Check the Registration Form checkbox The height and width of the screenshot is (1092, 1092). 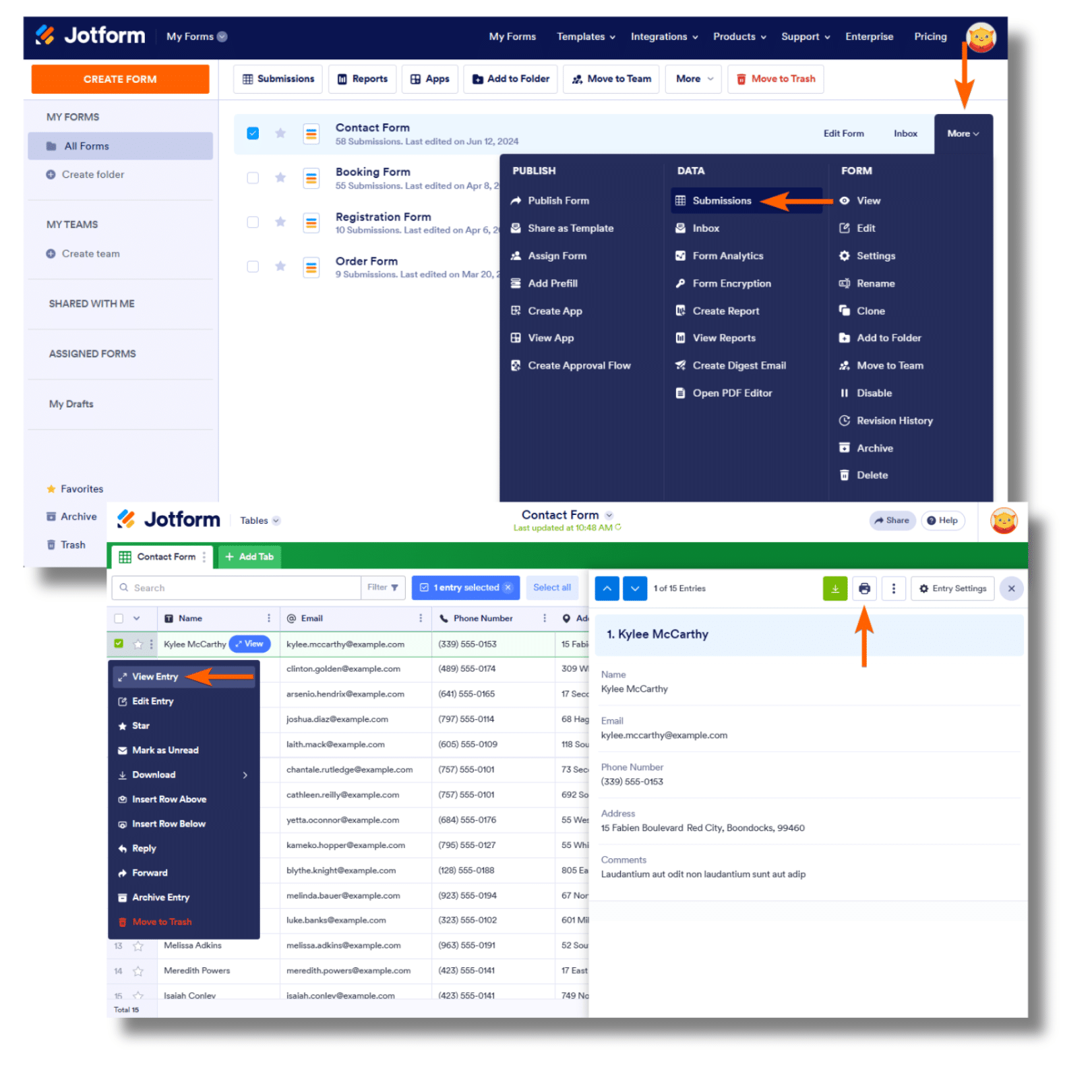(x=253, y=222)
